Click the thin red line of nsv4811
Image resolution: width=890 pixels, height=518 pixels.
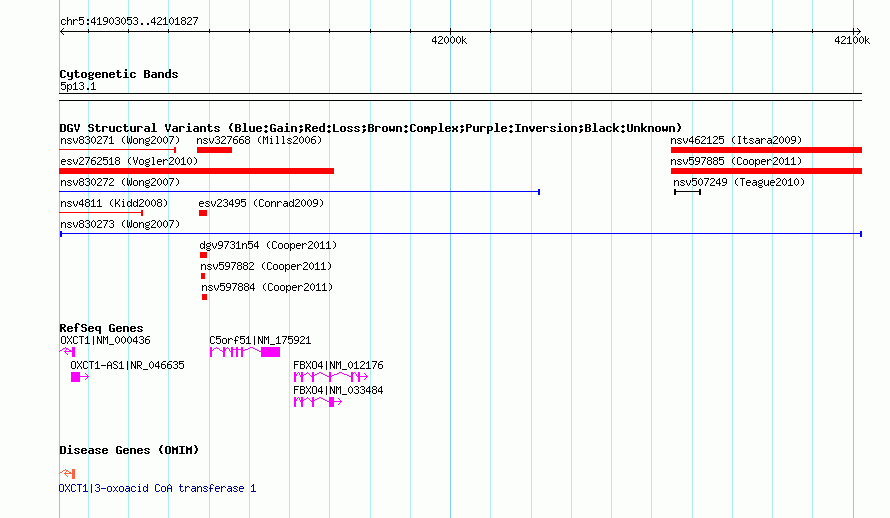102,213
